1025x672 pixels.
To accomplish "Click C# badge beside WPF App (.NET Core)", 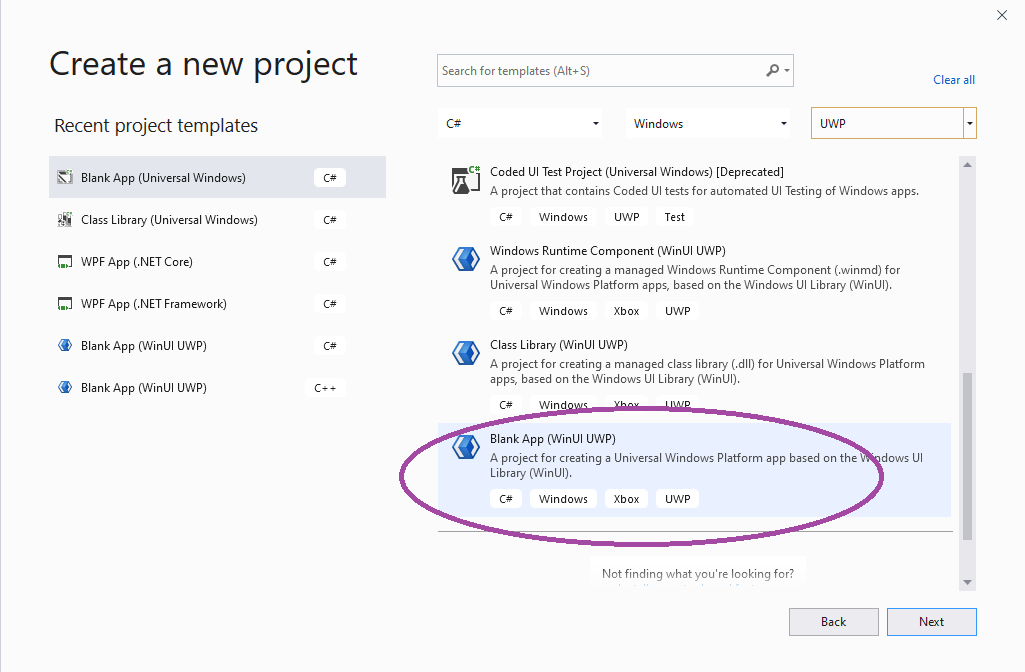I will click(329, 262).
